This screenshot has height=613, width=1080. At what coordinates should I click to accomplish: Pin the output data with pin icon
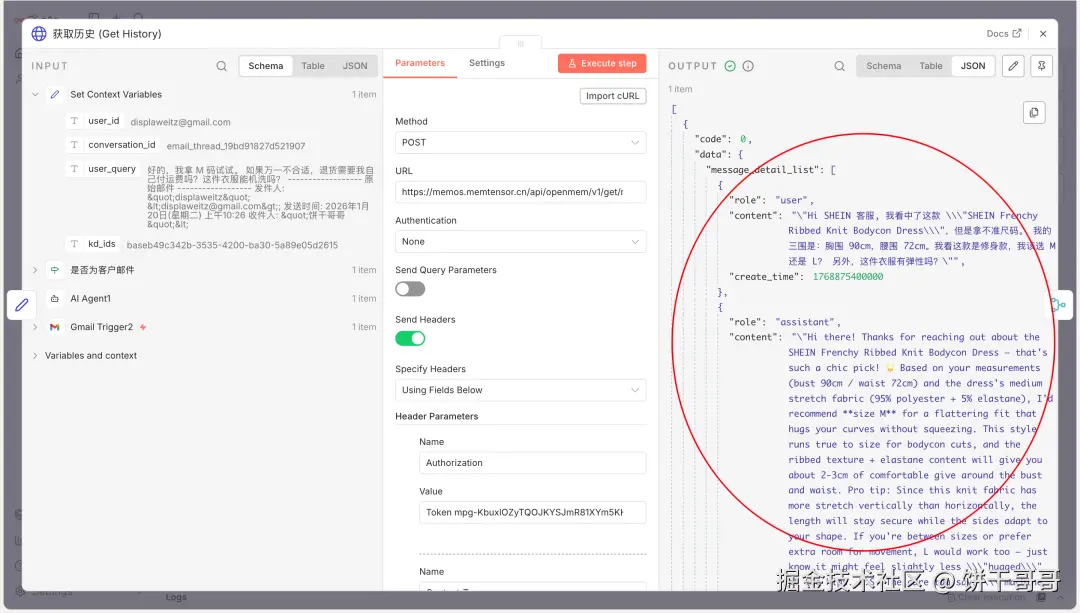click(1042, 66)
